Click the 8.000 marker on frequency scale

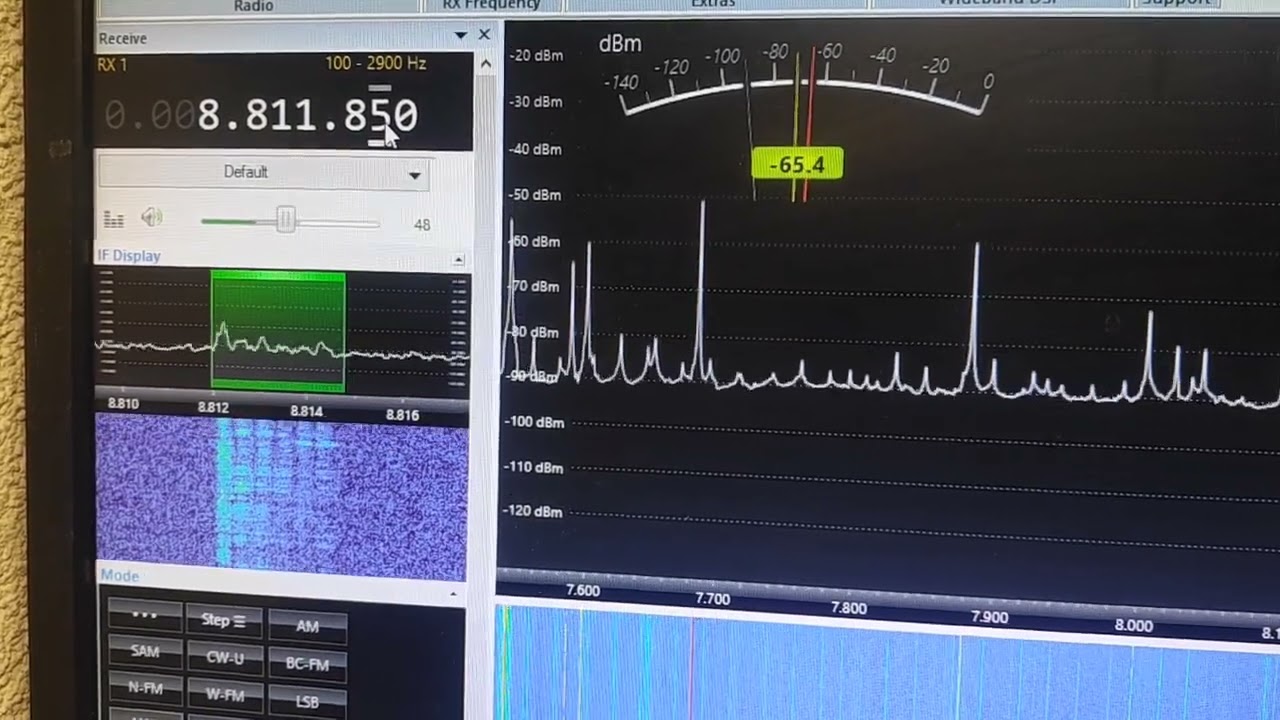pos(1133,625)
